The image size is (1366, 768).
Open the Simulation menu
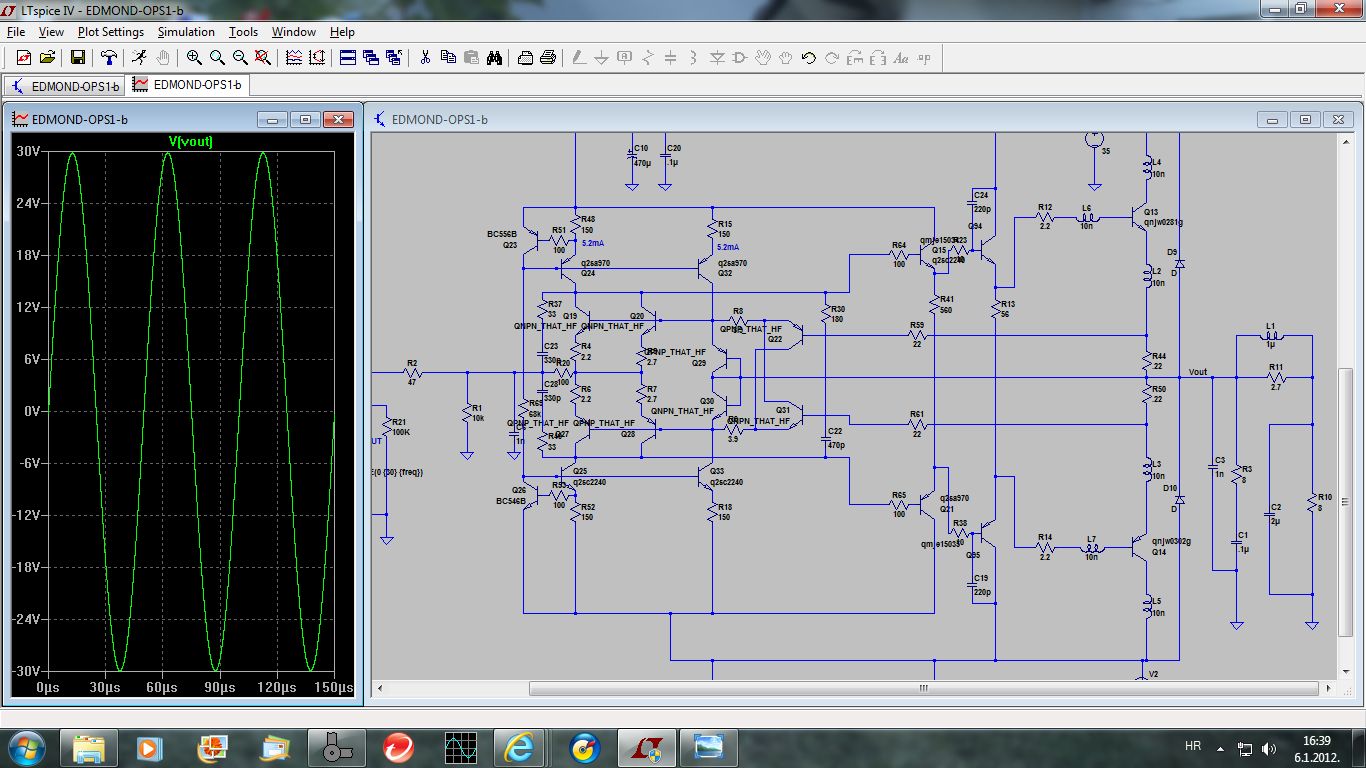[186, 32]
